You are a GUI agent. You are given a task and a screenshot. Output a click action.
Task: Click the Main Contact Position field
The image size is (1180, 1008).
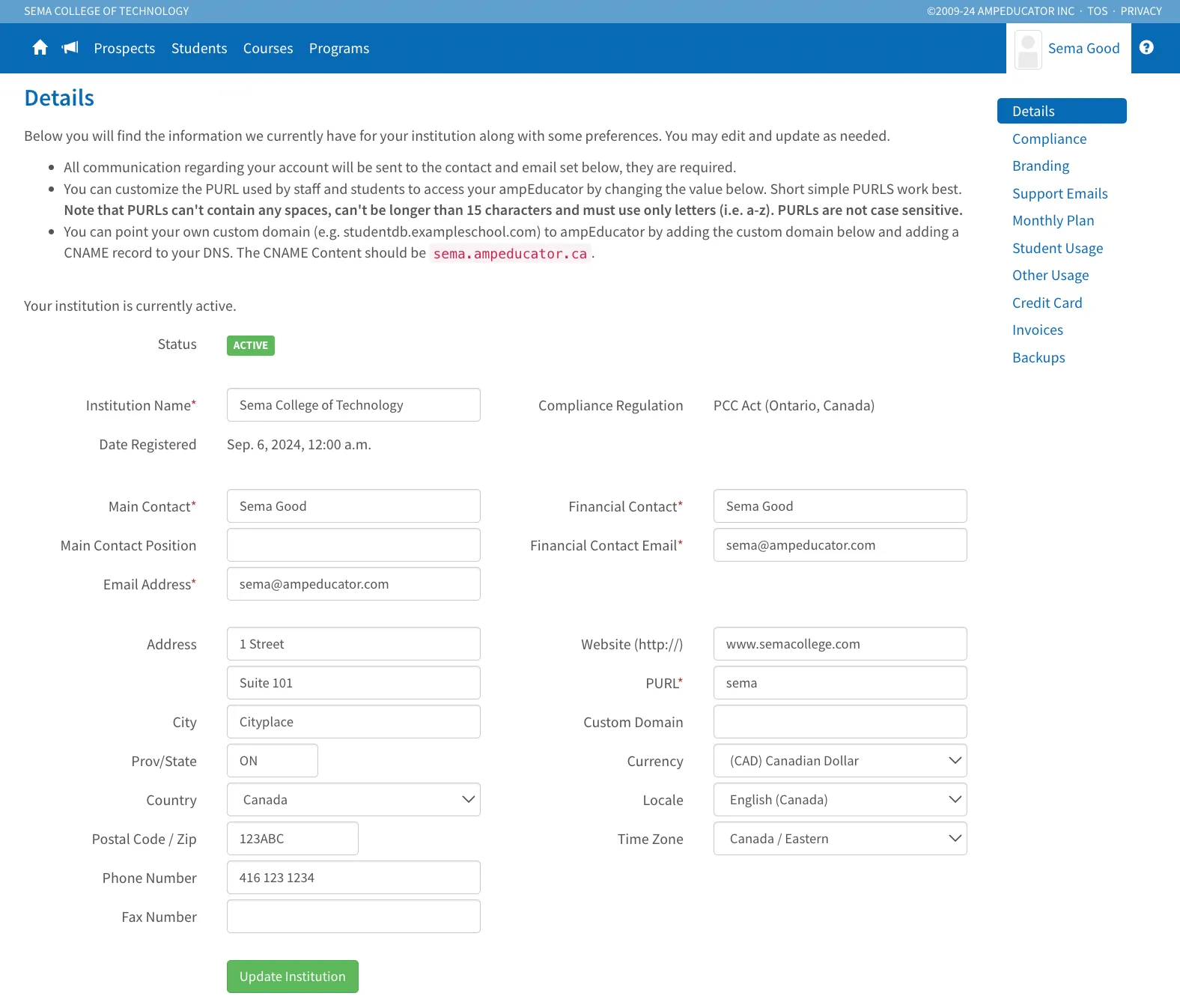coord(353,545)
